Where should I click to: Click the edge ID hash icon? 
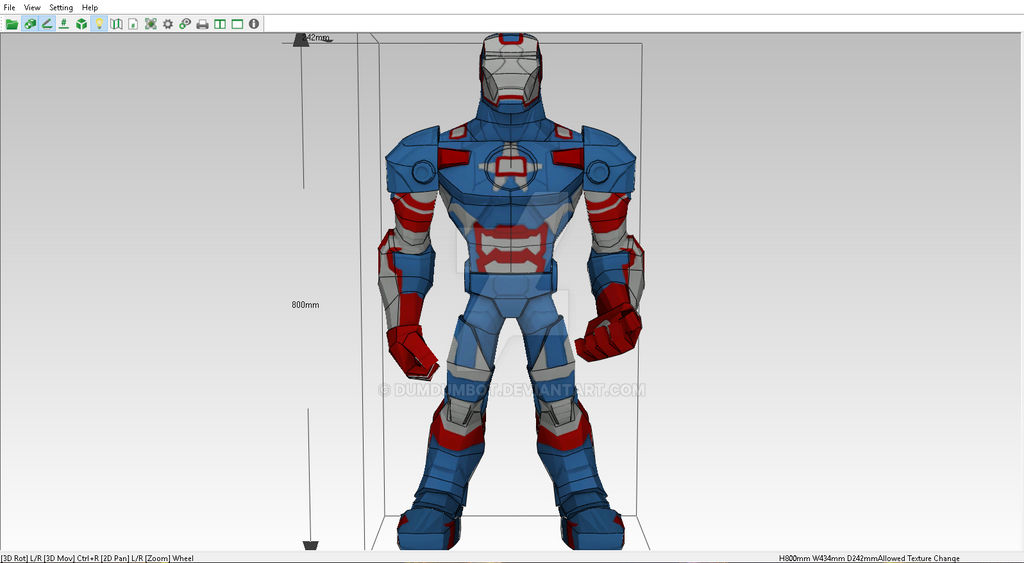click(x=64, y=24)
